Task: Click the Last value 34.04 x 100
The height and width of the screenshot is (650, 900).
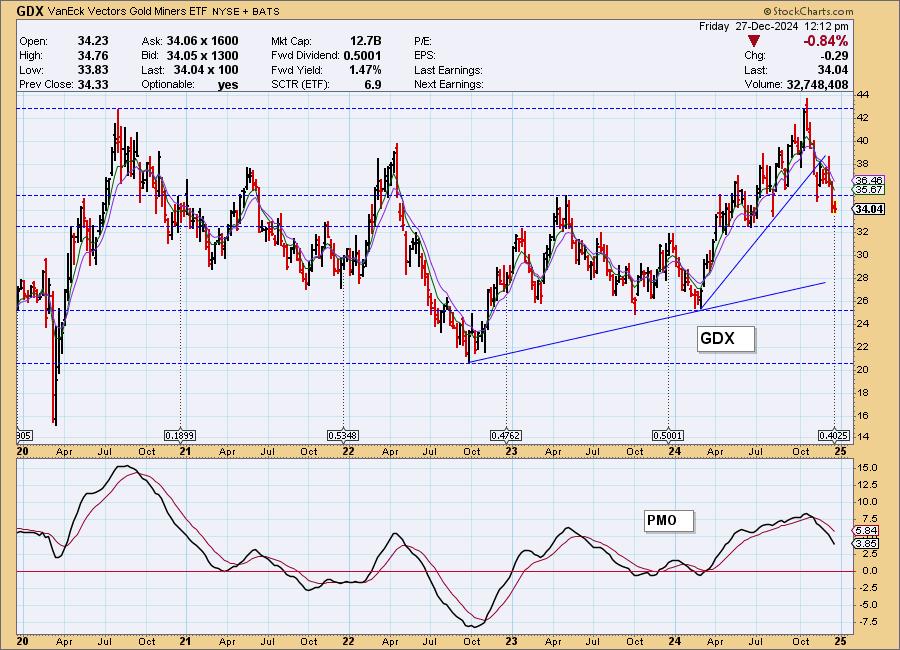Action: 206,69
